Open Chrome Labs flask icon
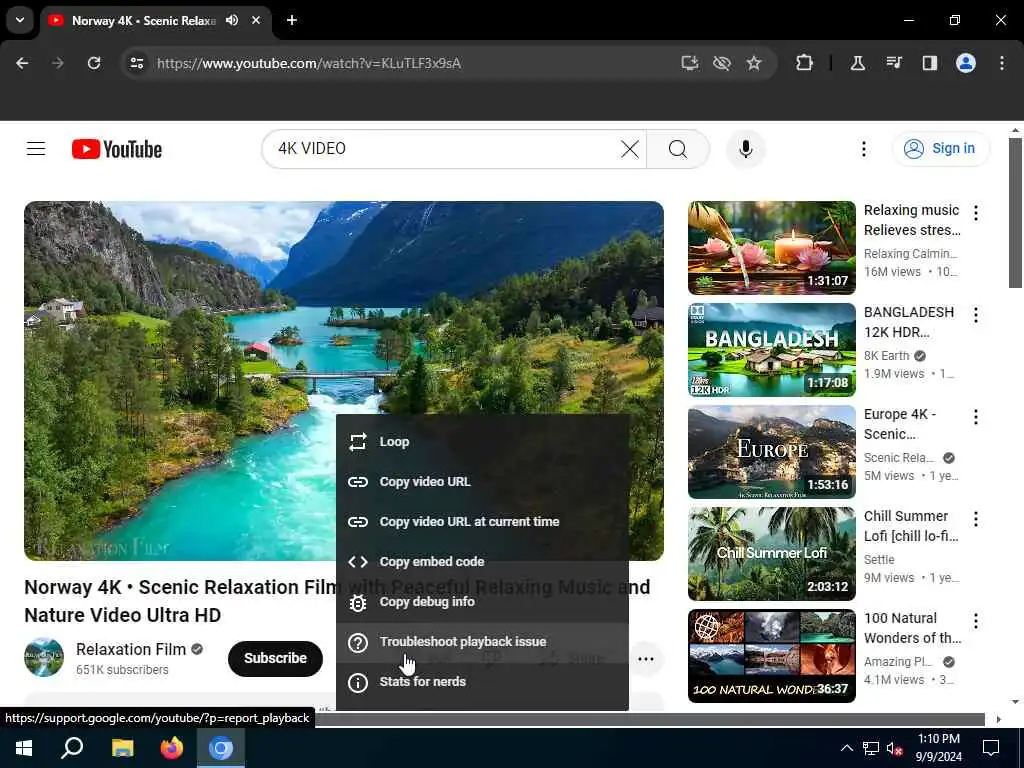The width and height of the screenshot is (1024, 768). [857, 63]
